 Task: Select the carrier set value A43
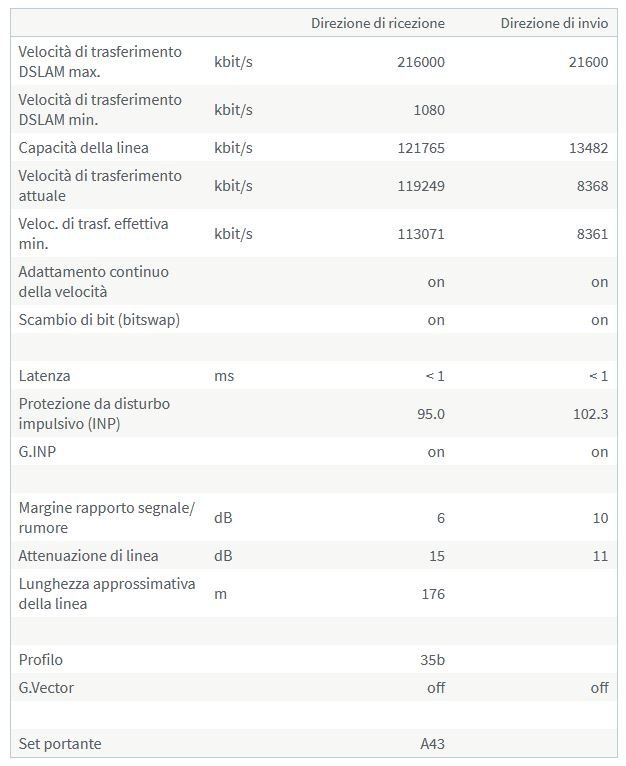coord(432,744)
